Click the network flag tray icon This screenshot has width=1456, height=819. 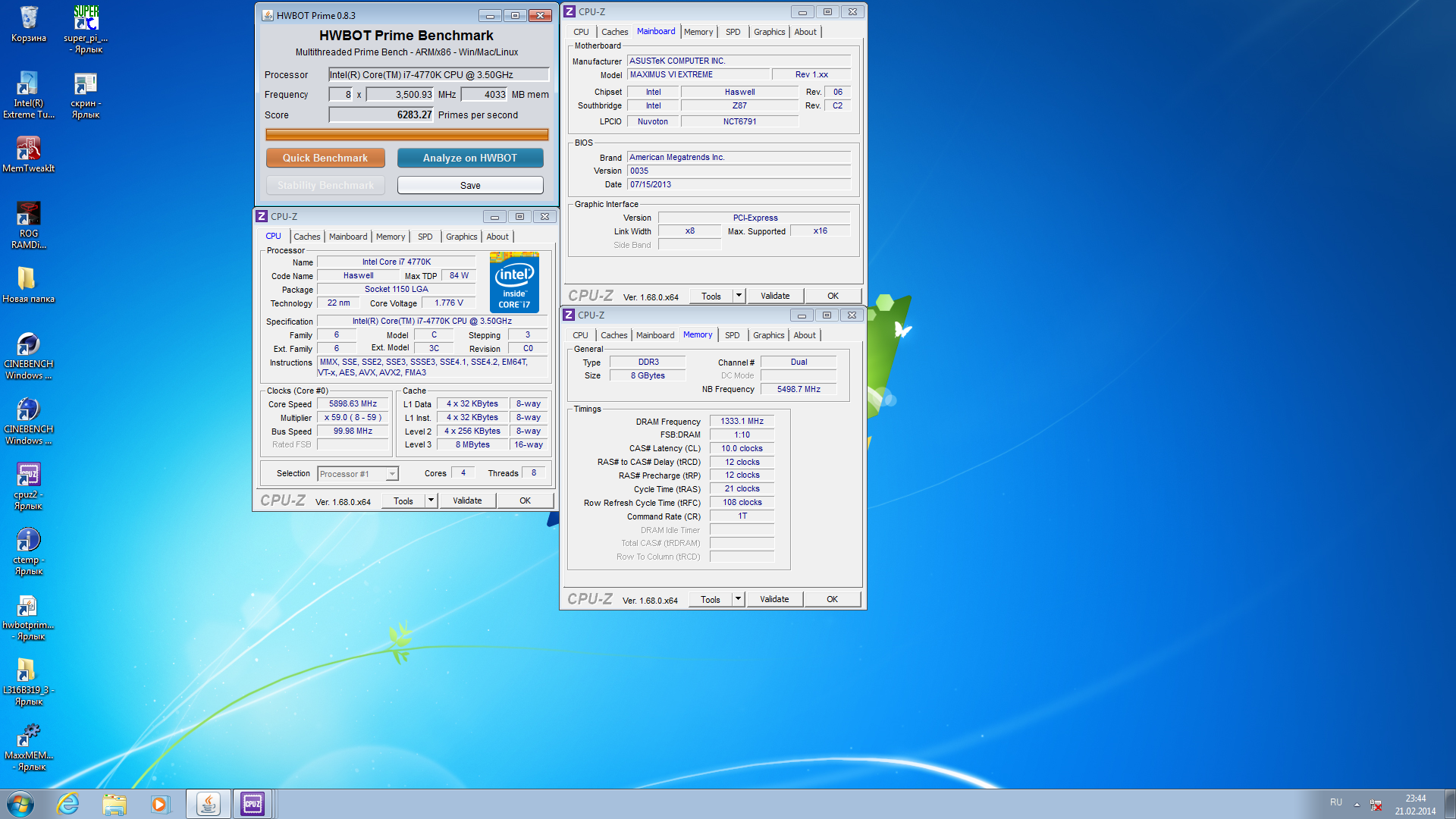1376,805
